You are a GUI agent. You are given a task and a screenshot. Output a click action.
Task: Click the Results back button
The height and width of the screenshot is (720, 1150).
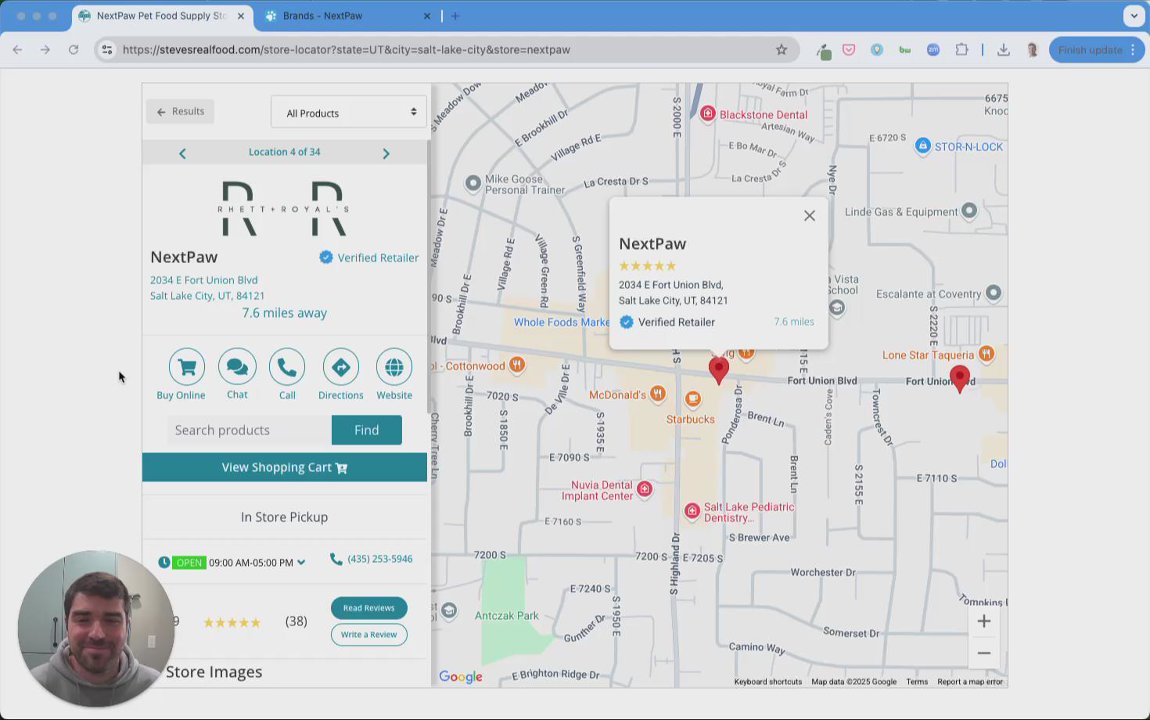point(180,111)
